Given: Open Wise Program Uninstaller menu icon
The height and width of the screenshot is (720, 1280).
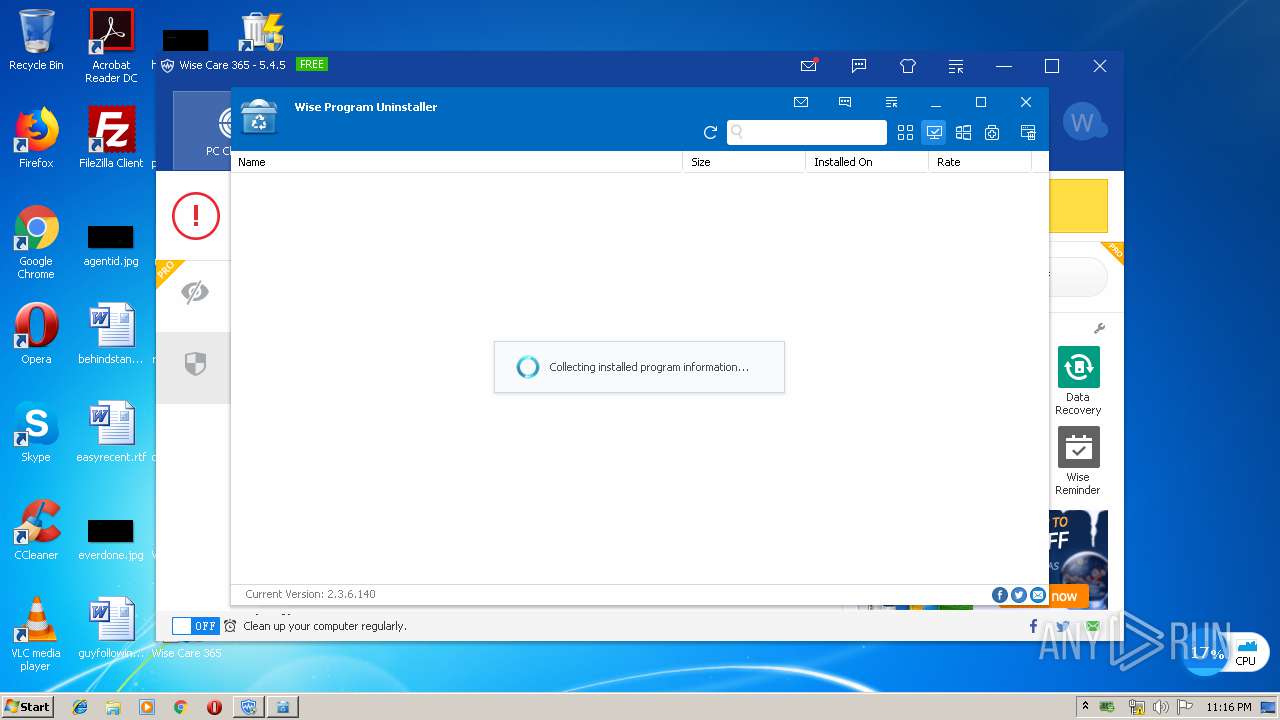Looking at the screenshot, I should (891, 102).
